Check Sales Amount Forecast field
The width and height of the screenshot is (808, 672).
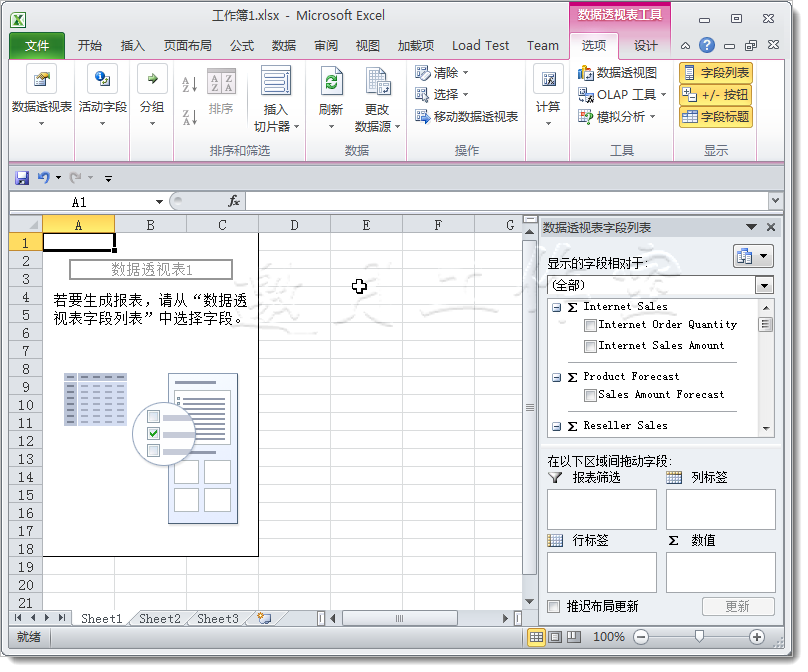(590, 395)
